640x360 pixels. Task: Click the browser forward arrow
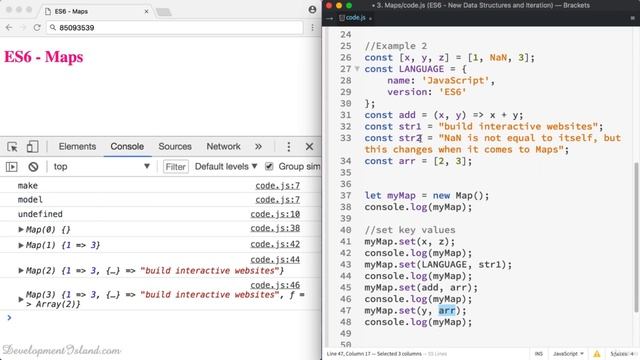[x=23, y=27]
